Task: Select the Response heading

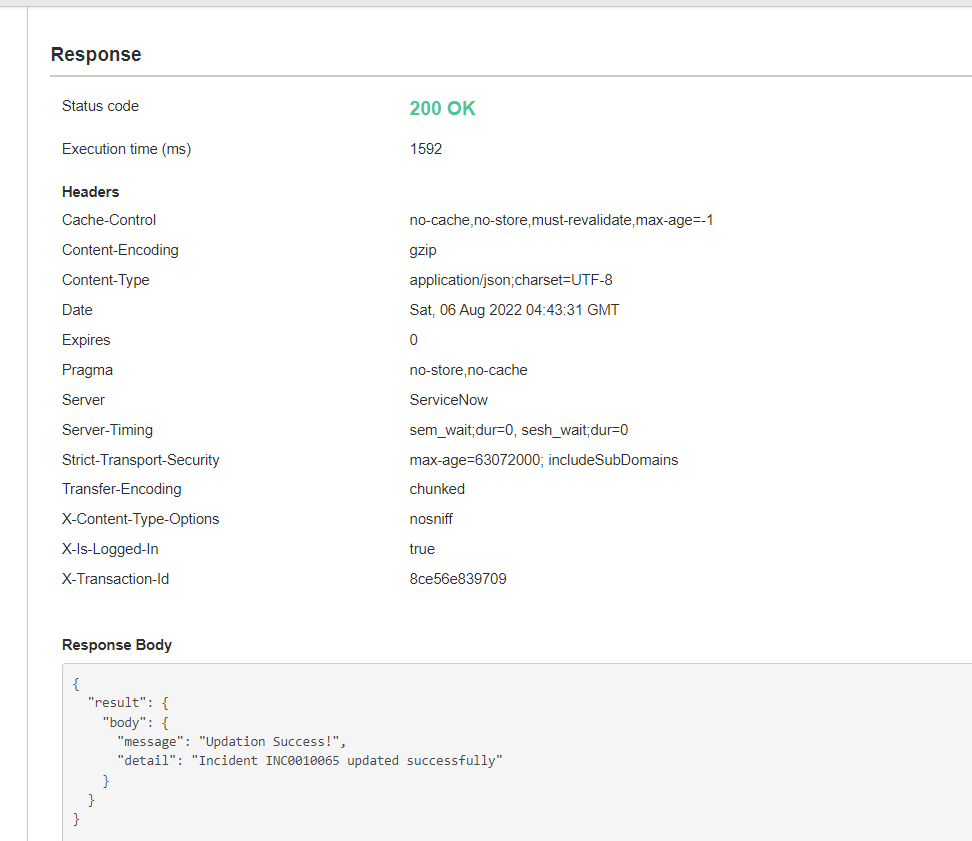Action: pyautogui.click(x=96, y=55)
